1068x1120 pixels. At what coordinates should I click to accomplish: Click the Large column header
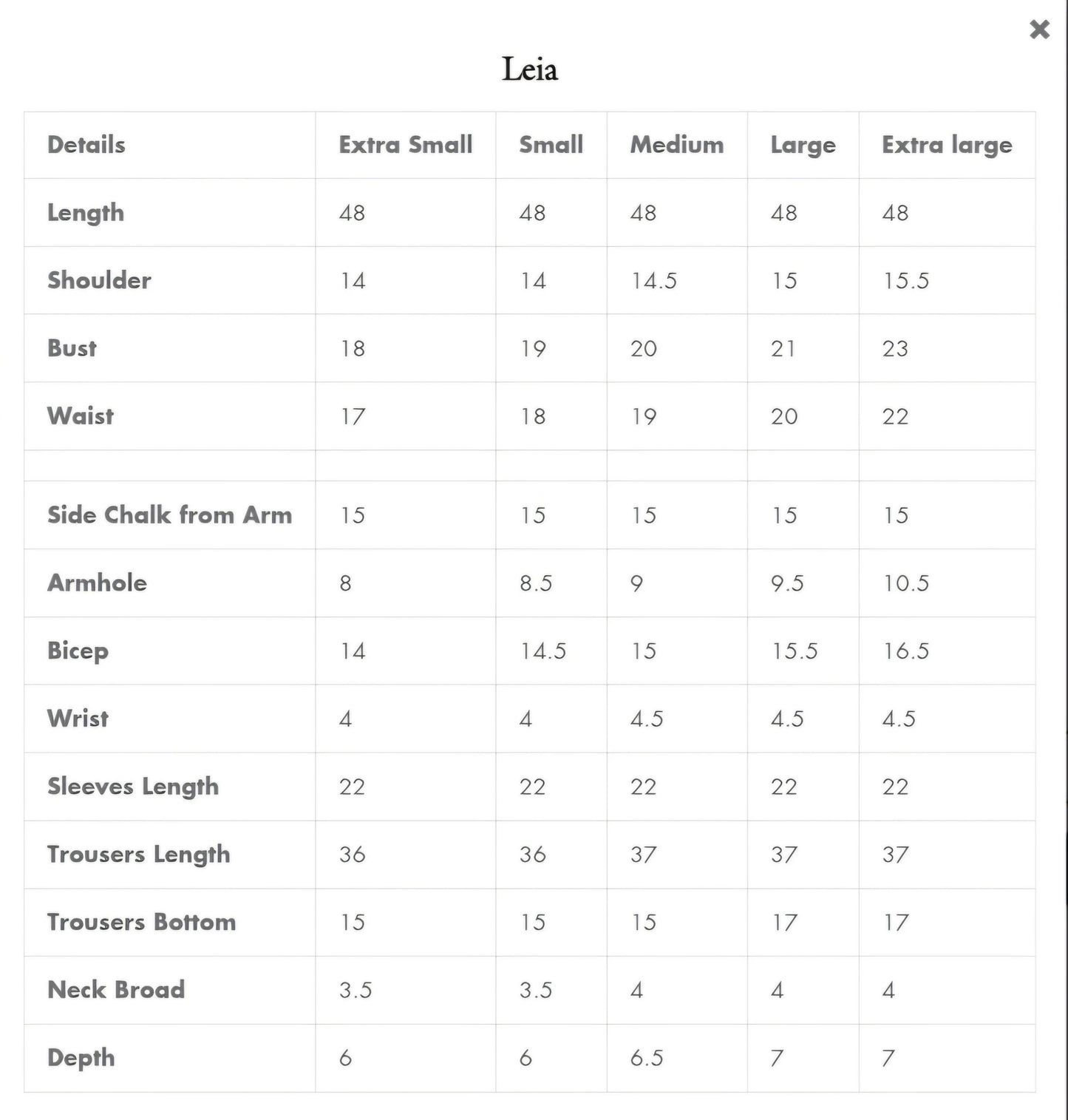[x=803, y=145]
